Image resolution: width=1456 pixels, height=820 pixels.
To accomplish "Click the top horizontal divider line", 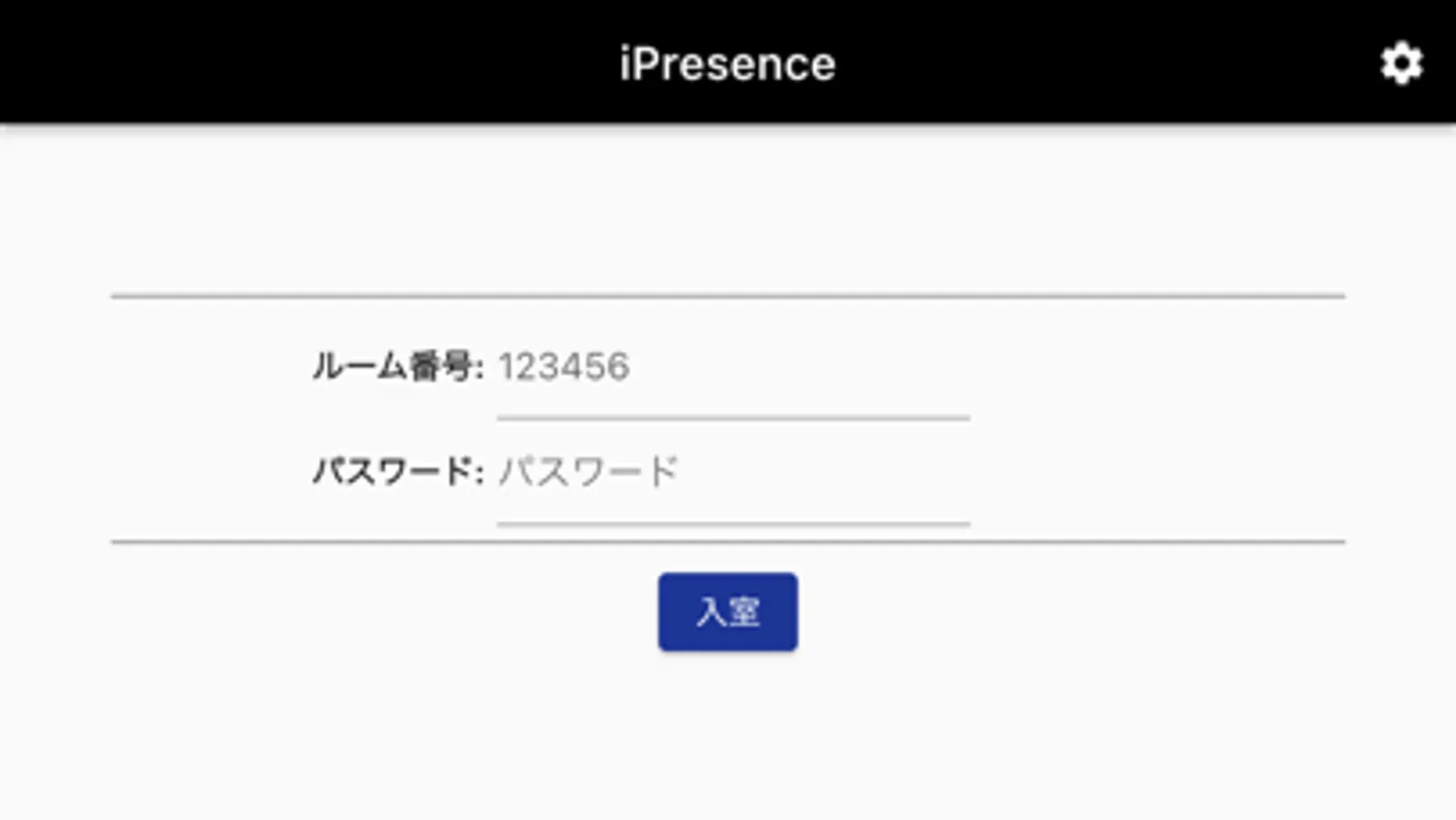I will coord(728,296).
